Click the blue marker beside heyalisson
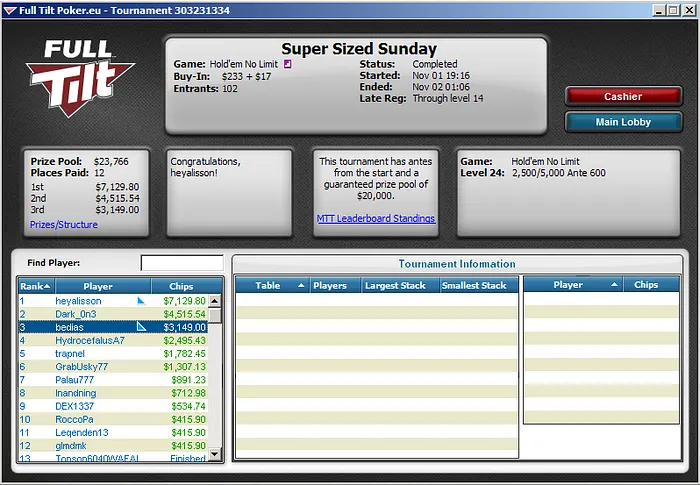This screenshot has height=485, width=700. (141, 300)
